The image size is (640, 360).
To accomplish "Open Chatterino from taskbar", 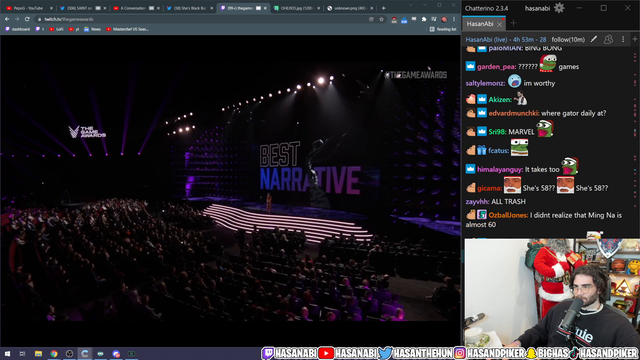I will (x=85, y=353).
